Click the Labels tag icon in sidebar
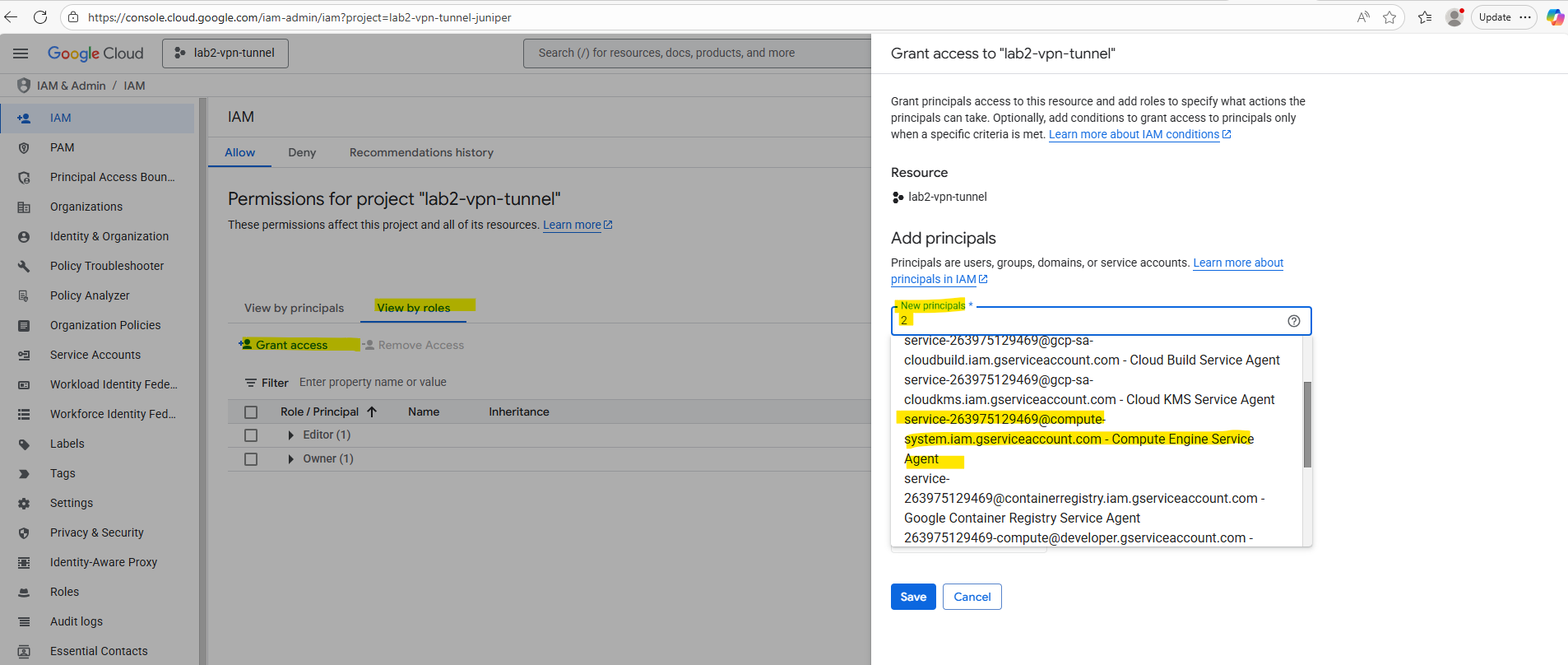The width and height of the screenshot is (1568, 665). 24,444
